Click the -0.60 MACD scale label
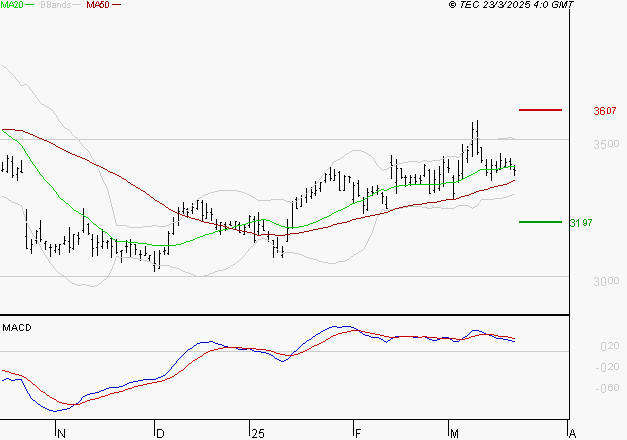This screenshot has width=627, height=440. point(607,388)
